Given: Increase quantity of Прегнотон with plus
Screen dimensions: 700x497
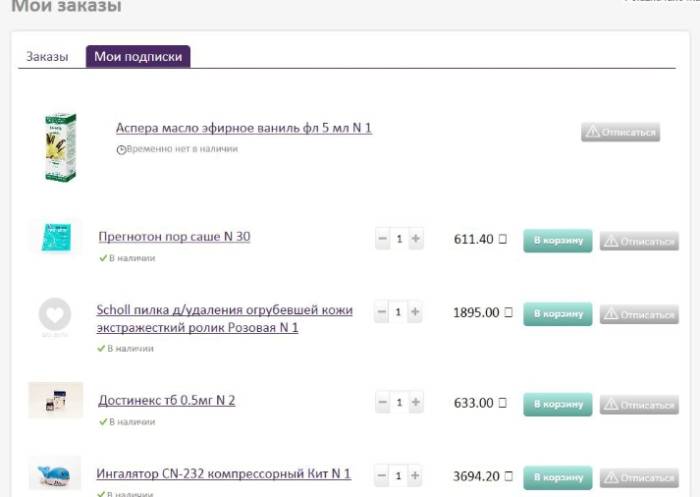Looking at the screenshot, I should tap(415, 239).
